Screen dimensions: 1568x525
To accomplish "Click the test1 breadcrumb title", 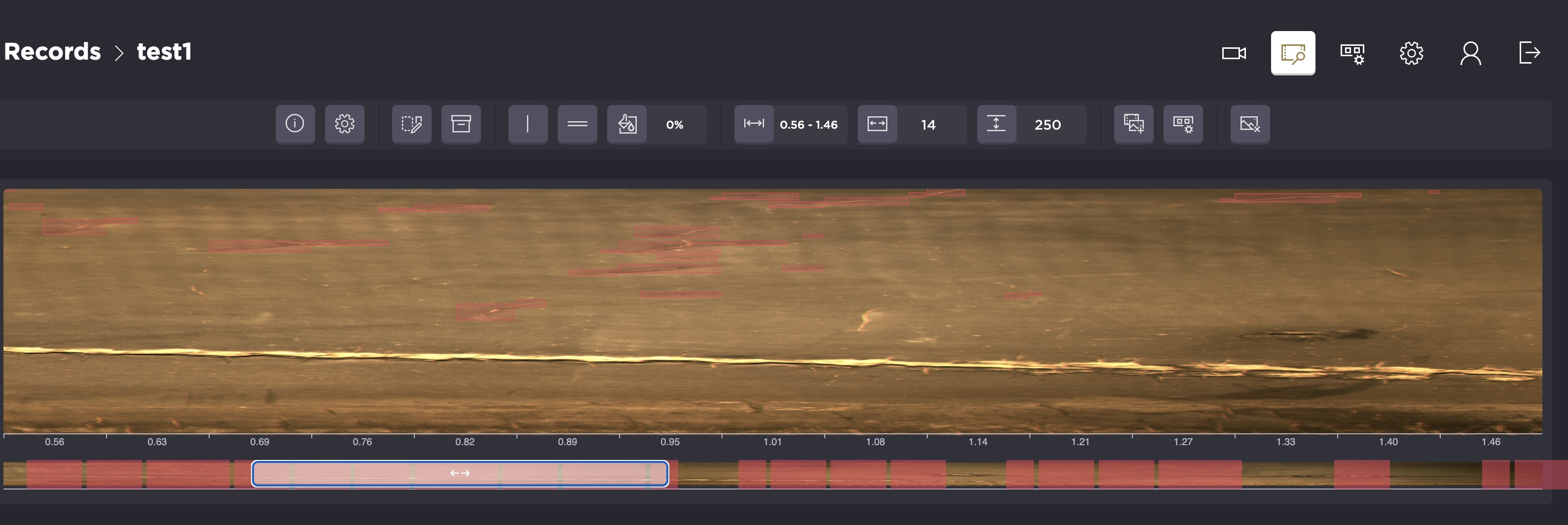I will (x=164, y=52).
